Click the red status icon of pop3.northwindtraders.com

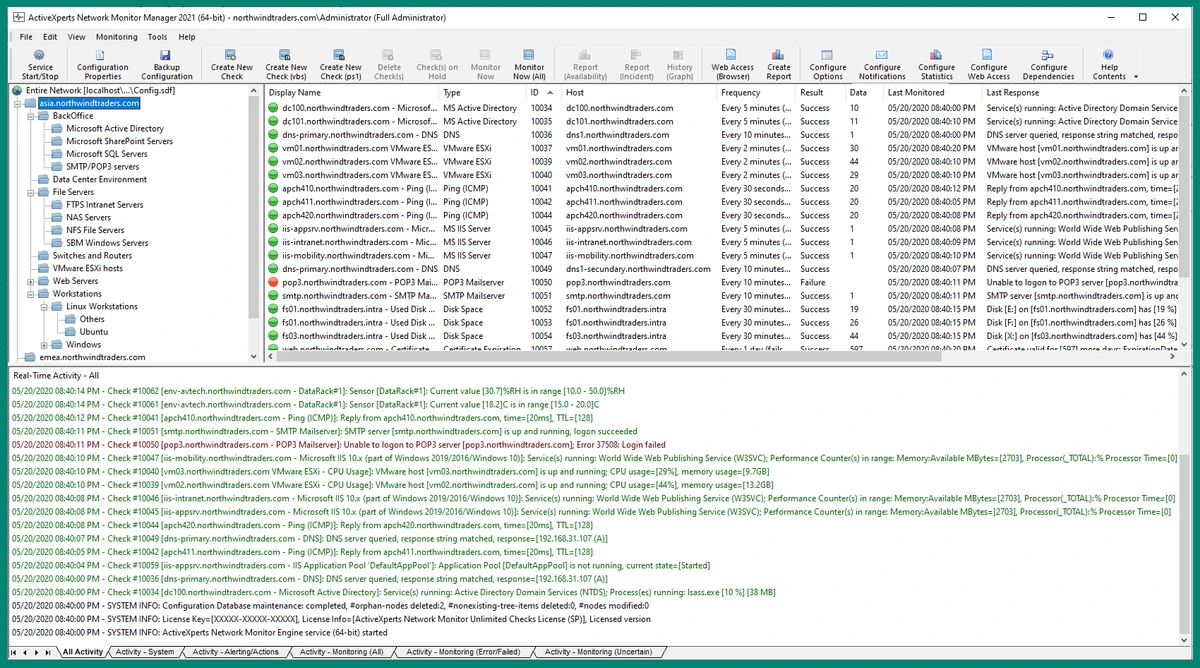point(274,282)
